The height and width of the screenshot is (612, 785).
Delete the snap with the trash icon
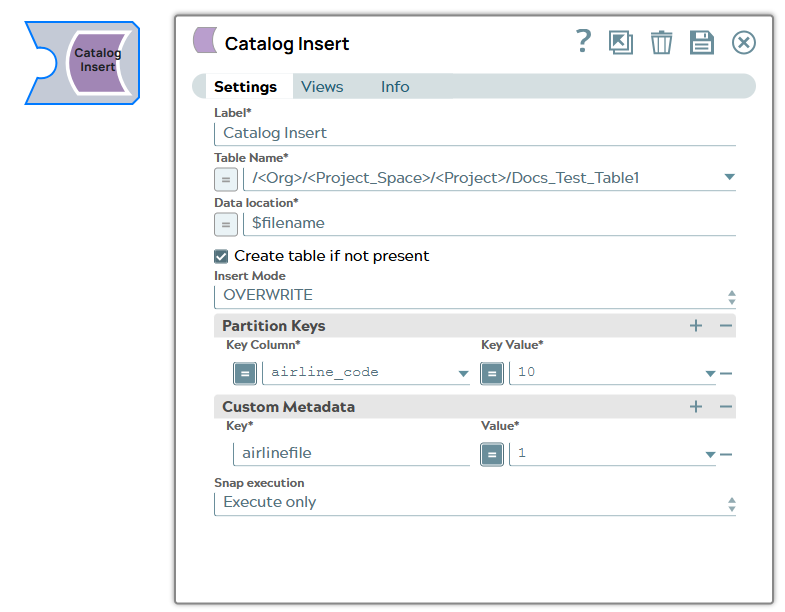pos(661,42)
